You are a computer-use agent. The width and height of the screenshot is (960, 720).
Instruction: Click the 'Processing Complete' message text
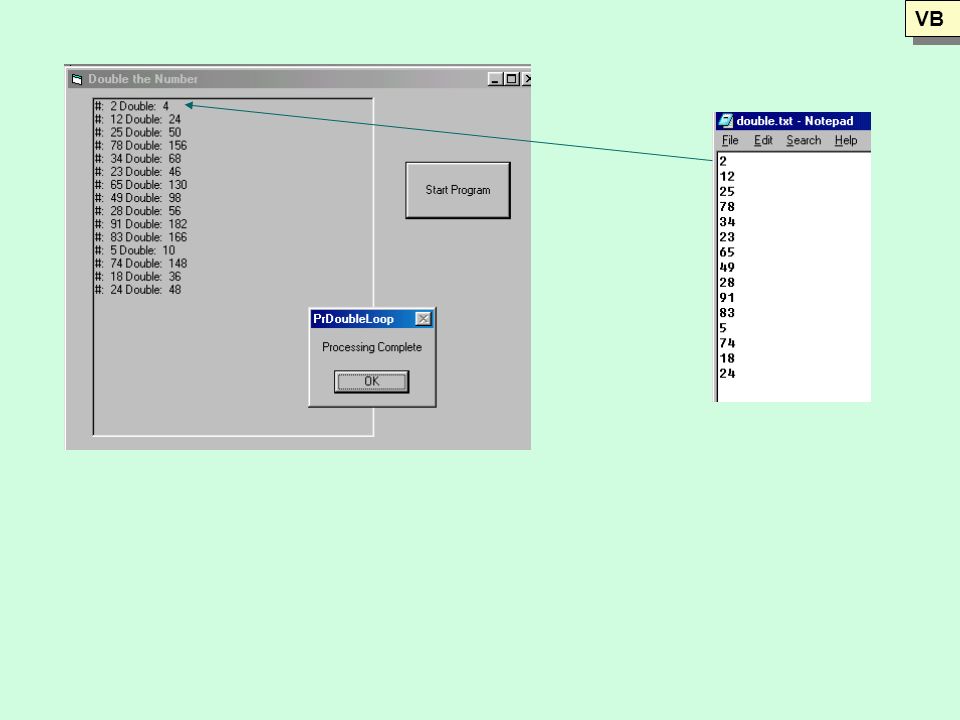[x=372, y=347]
